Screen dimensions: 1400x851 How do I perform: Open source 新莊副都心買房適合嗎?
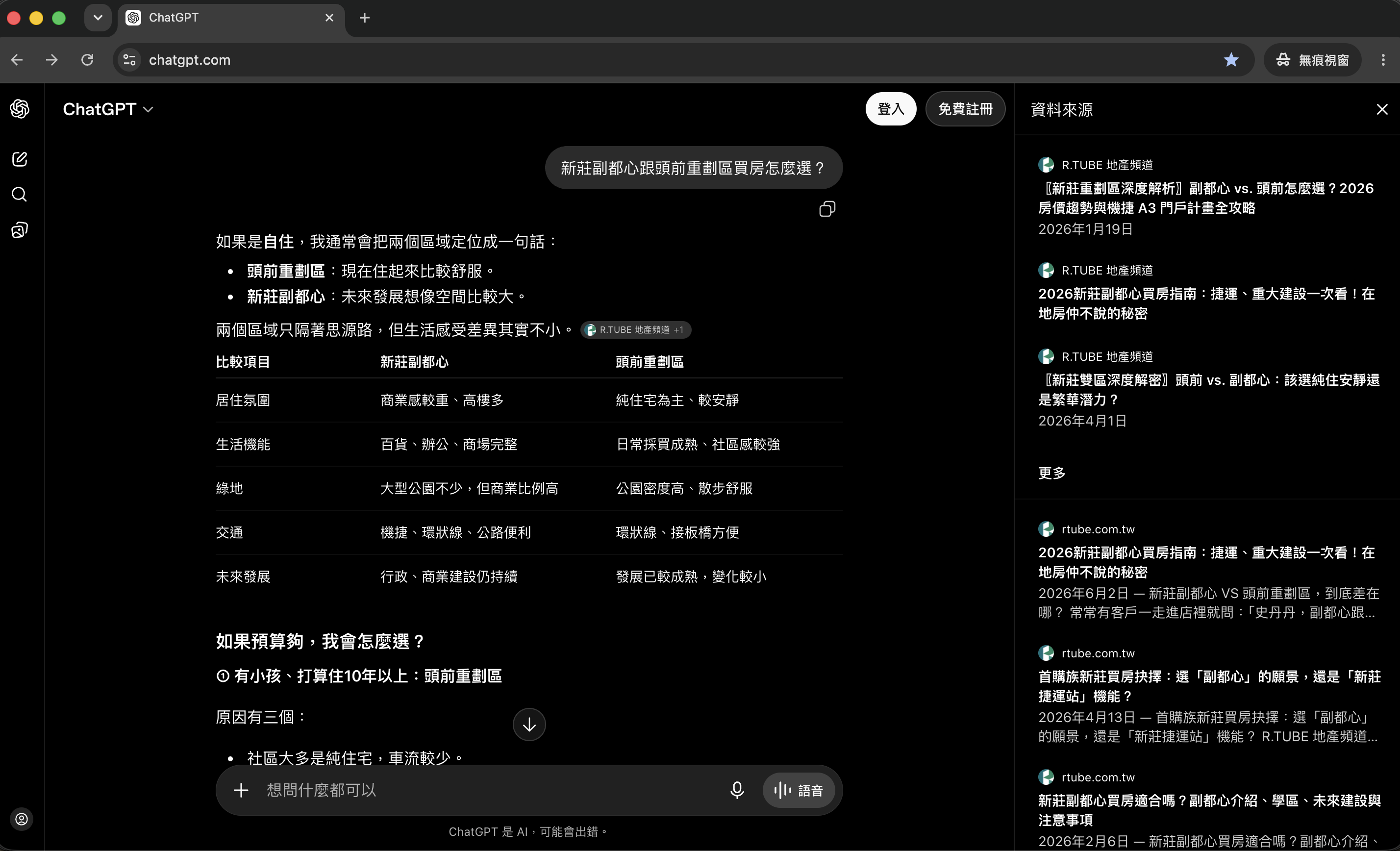click(x=1209, y=810)
